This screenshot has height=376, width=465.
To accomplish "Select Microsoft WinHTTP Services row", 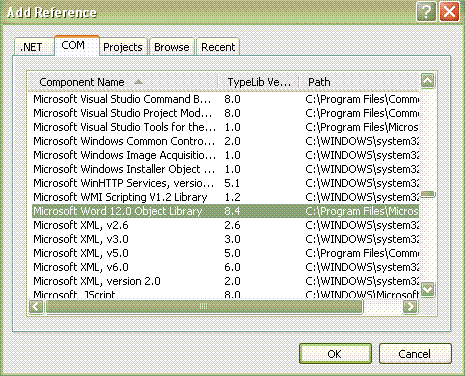I will pyautogui.click(x=225, y=183).
